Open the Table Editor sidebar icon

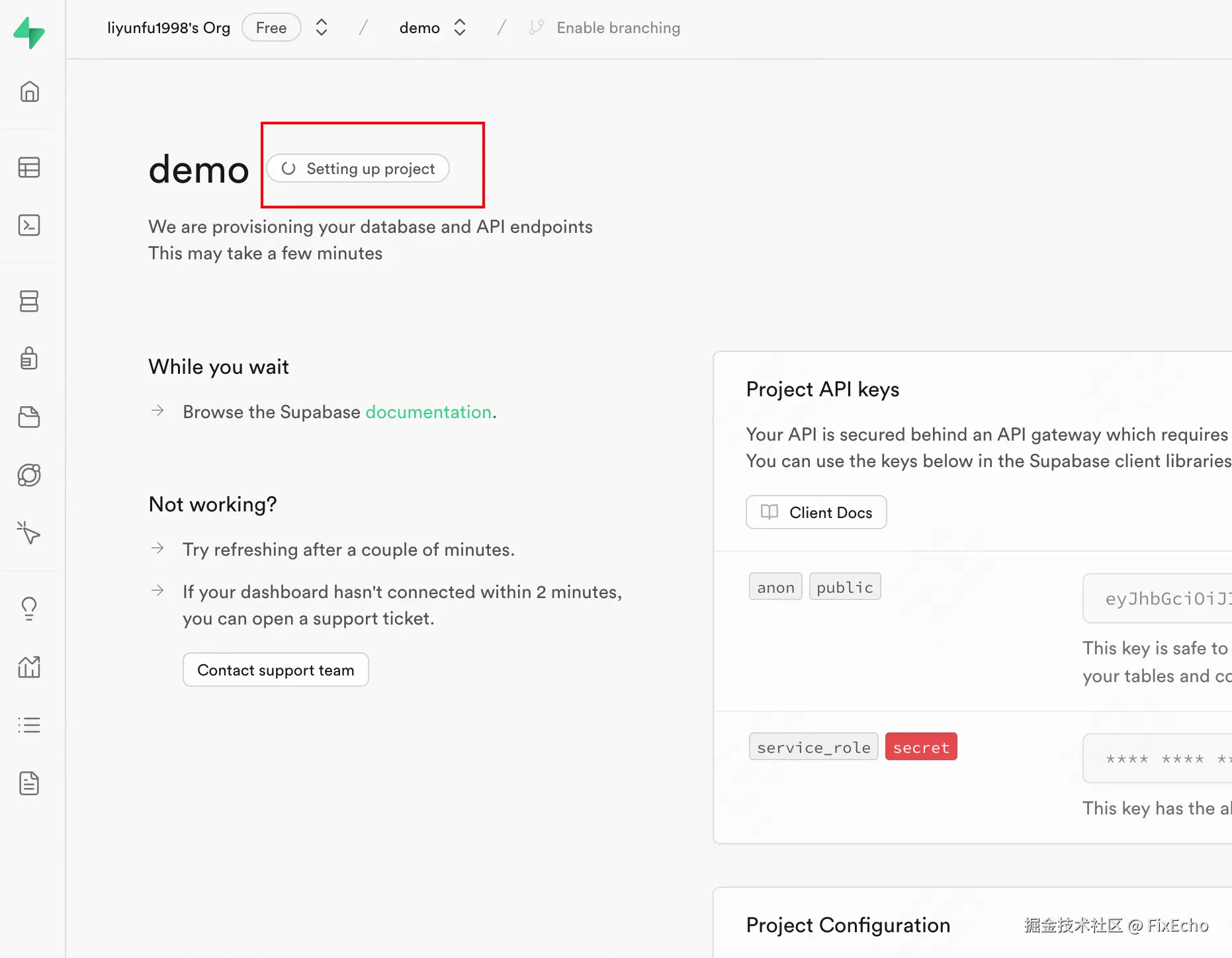point(29,167)
